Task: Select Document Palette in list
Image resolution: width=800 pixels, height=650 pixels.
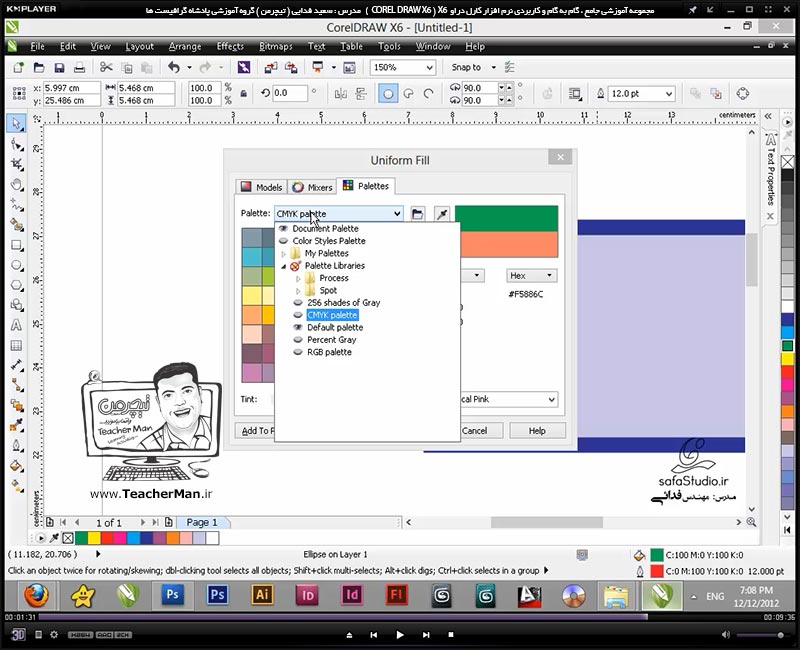Action: 326,229
